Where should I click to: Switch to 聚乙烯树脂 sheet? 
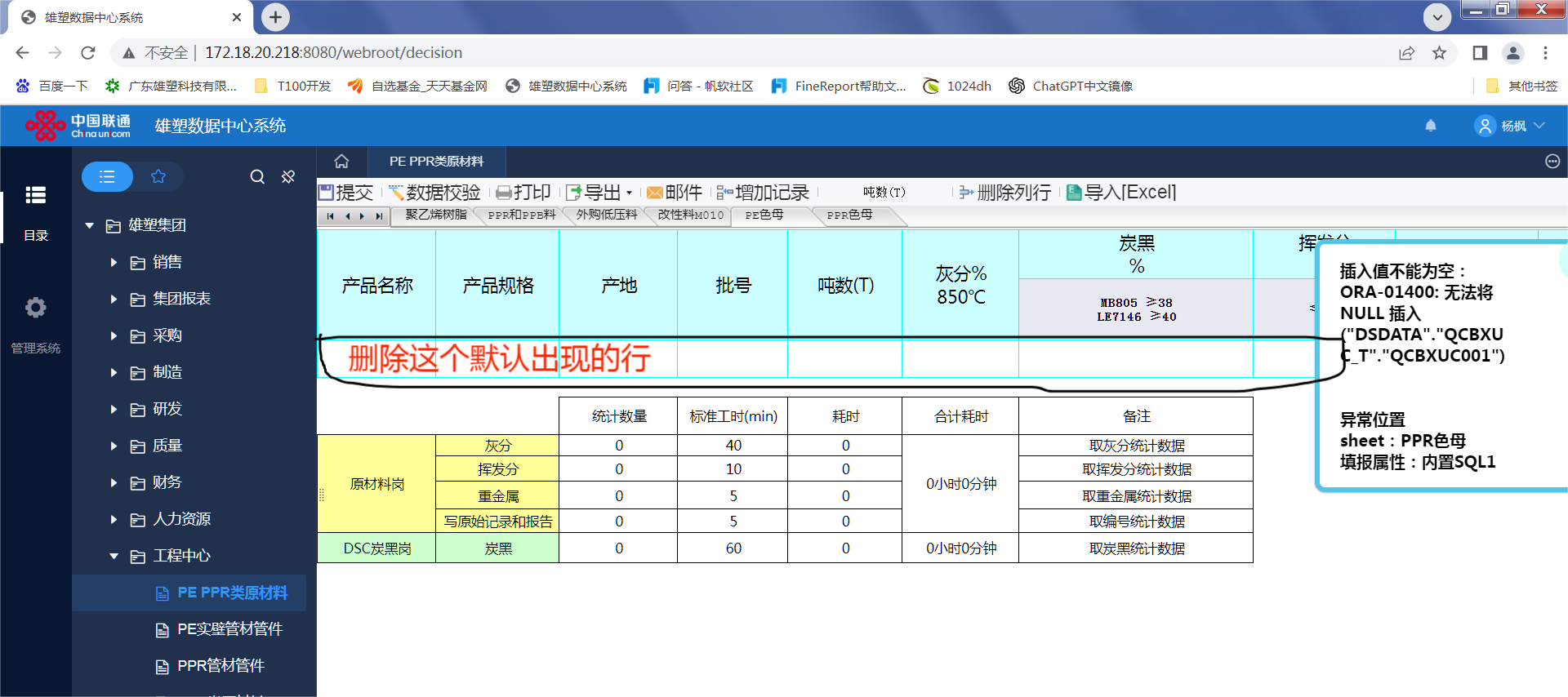click(x=436, y=215)
